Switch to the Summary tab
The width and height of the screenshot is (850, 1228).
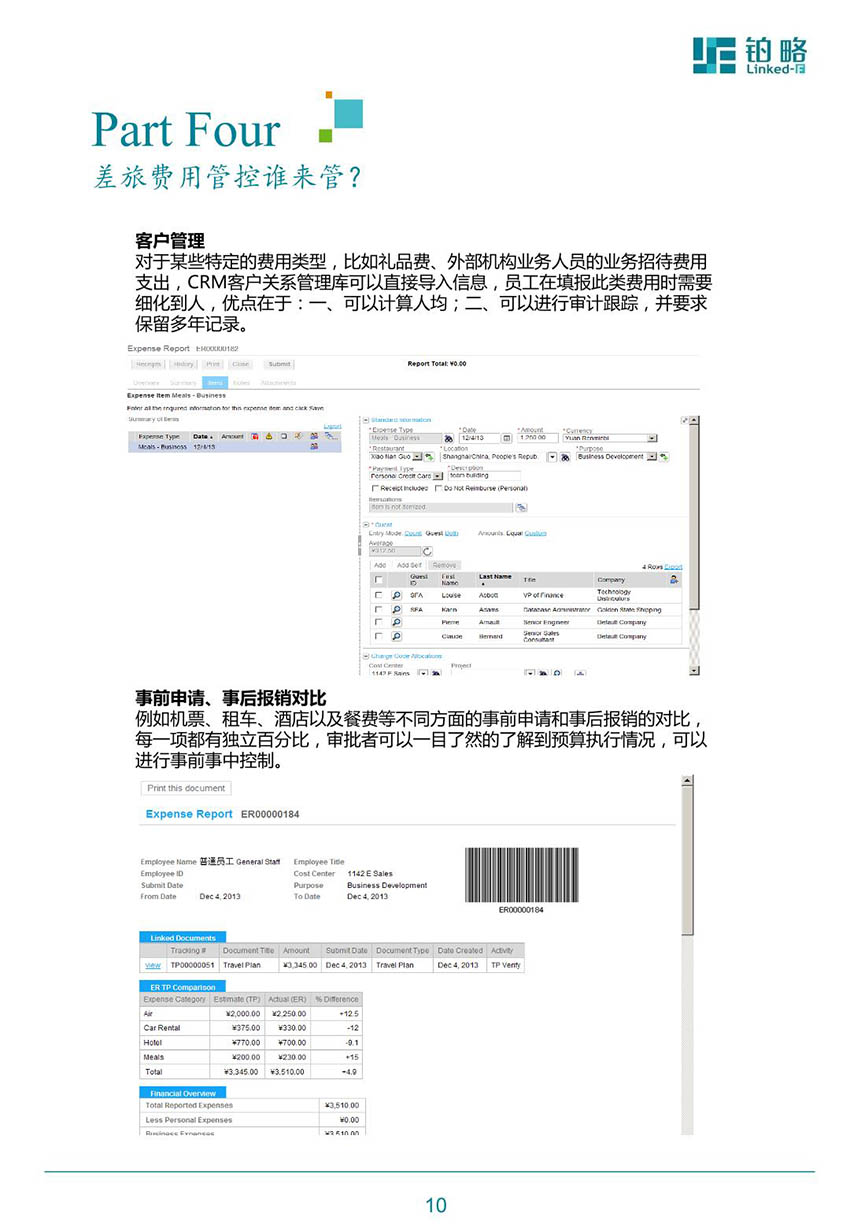pyautogui.click(x=183, y=383)
